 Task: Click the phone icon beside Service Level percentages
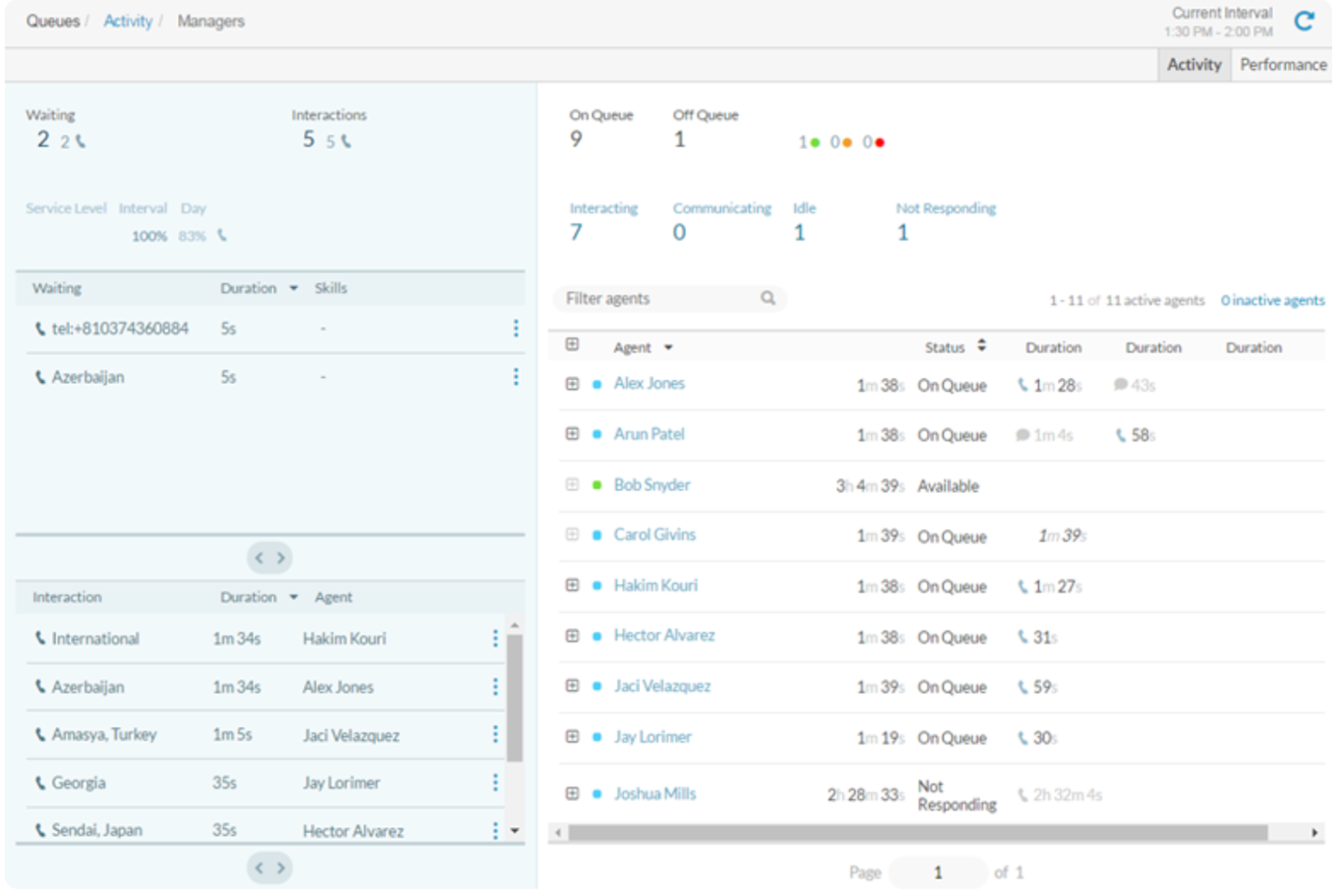[x=222, y=235]
